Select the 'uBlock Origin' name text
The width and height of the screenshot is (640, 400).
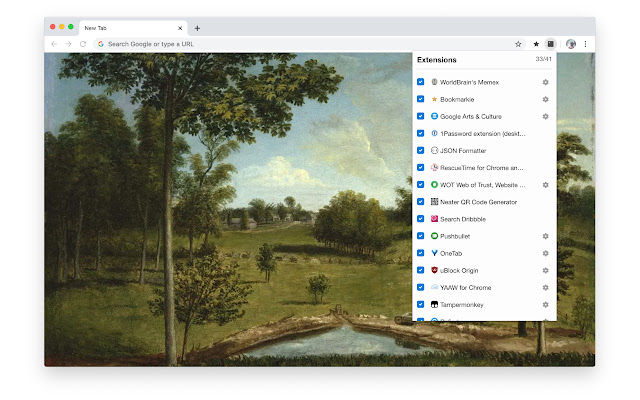coord(459,271)
